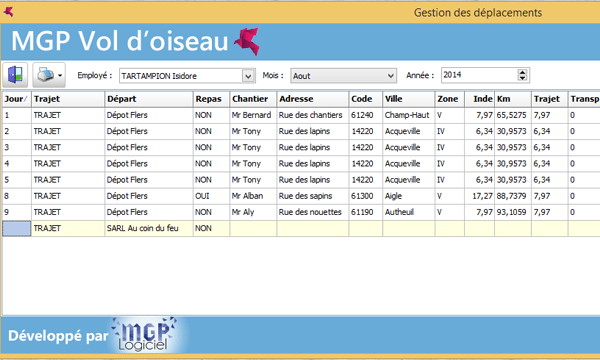Click the Km column header
The width and height of the screenshot is (600, 360).
pyautogui.click(x=513, y=99)
